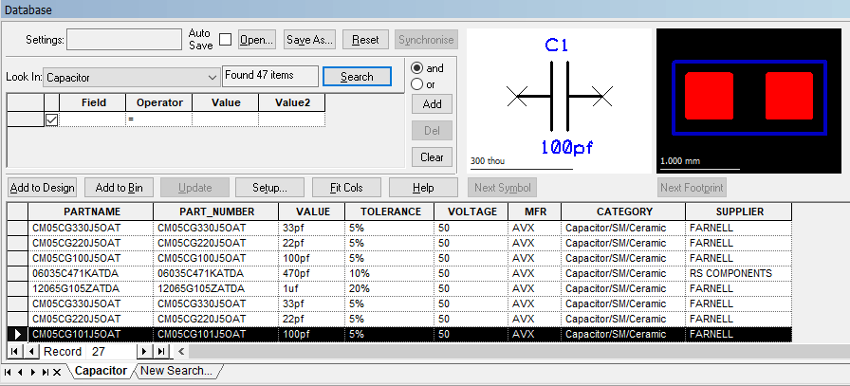
Task: Click the Found 47 items status field
Action: [x=271, y=76]
